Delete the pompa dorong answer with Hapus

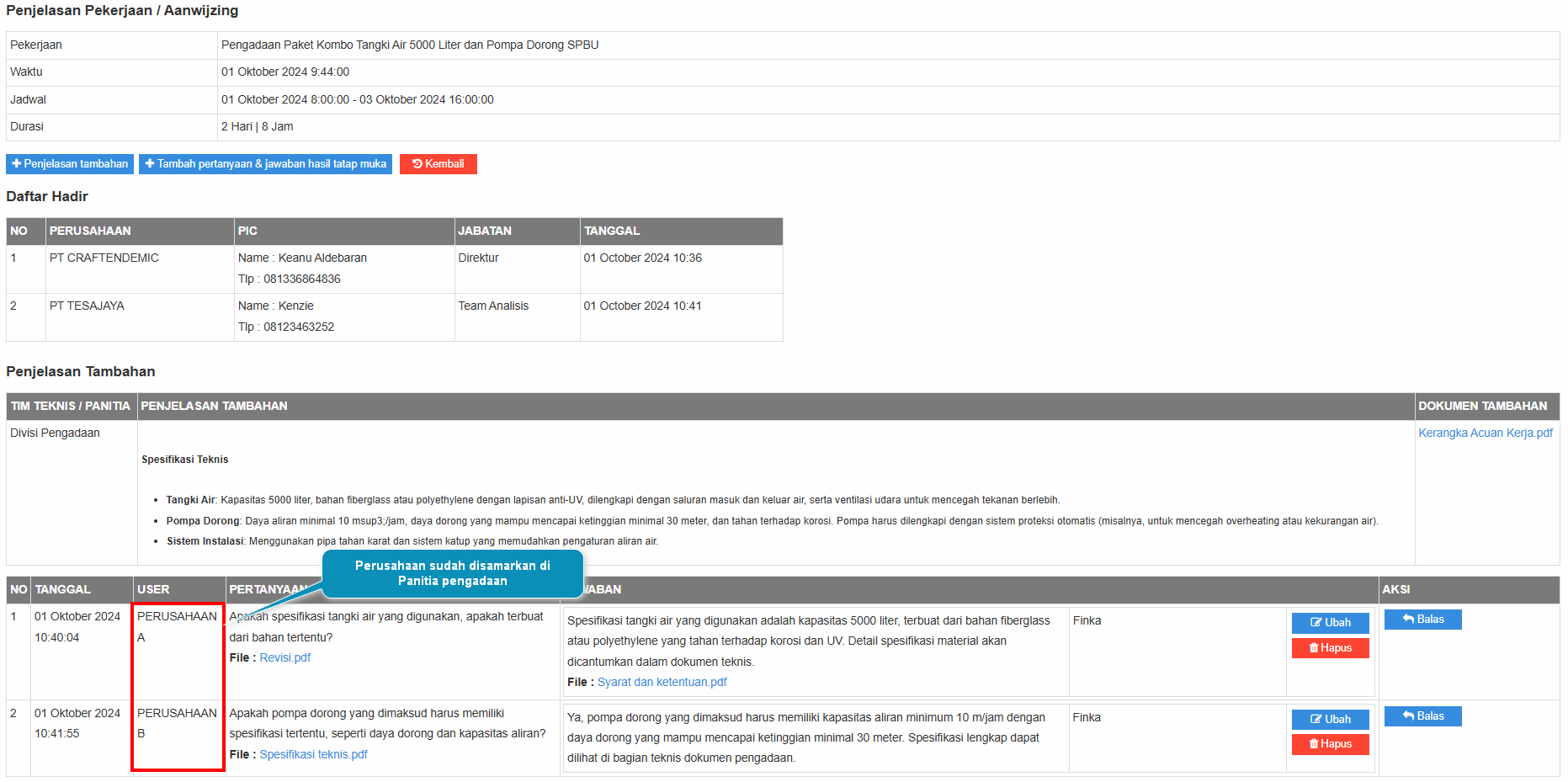[x=1330, y=744]
